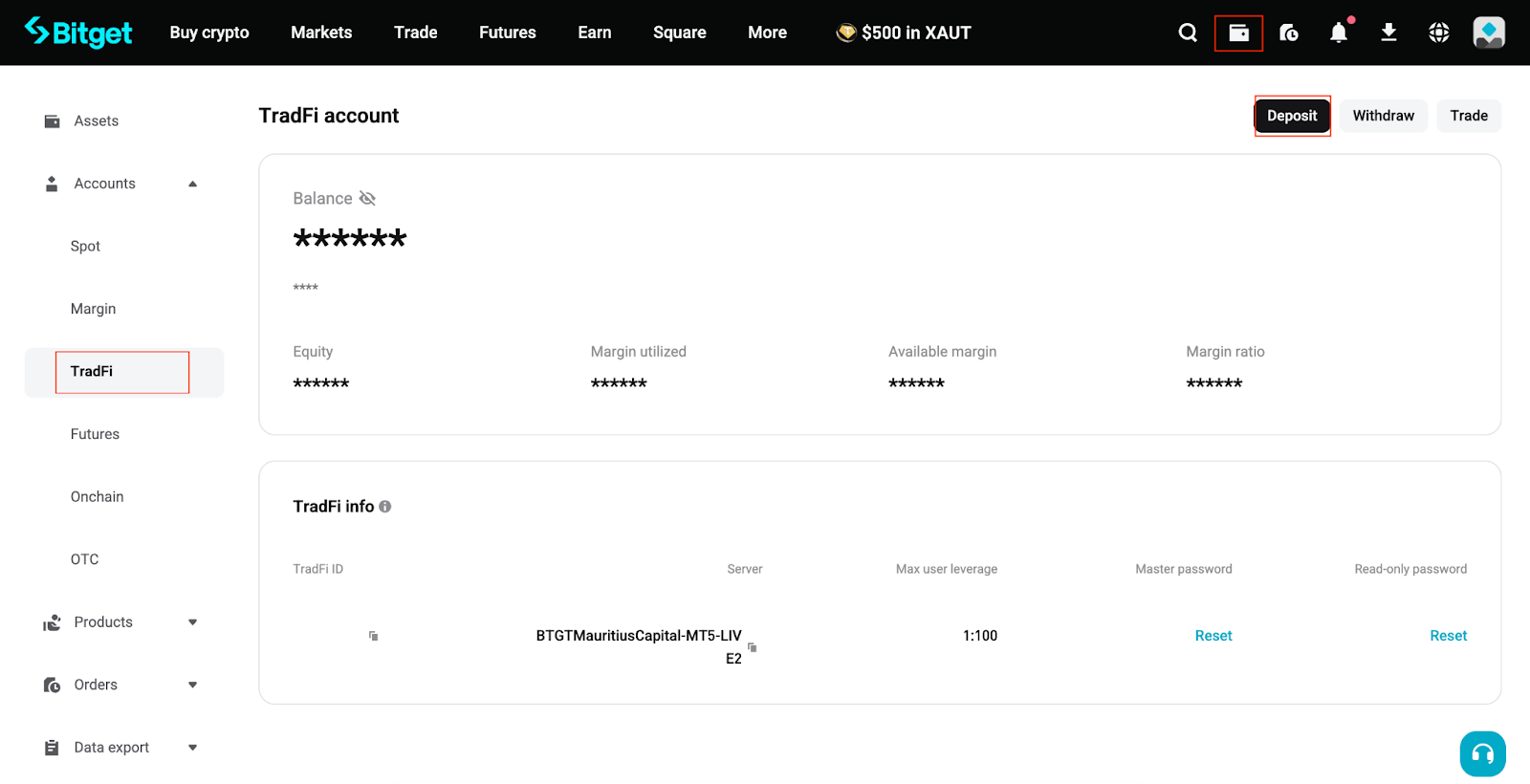Click the Assets wallet sidebar icon
This screenshot has height=784, width=1530.
point(52,121)
